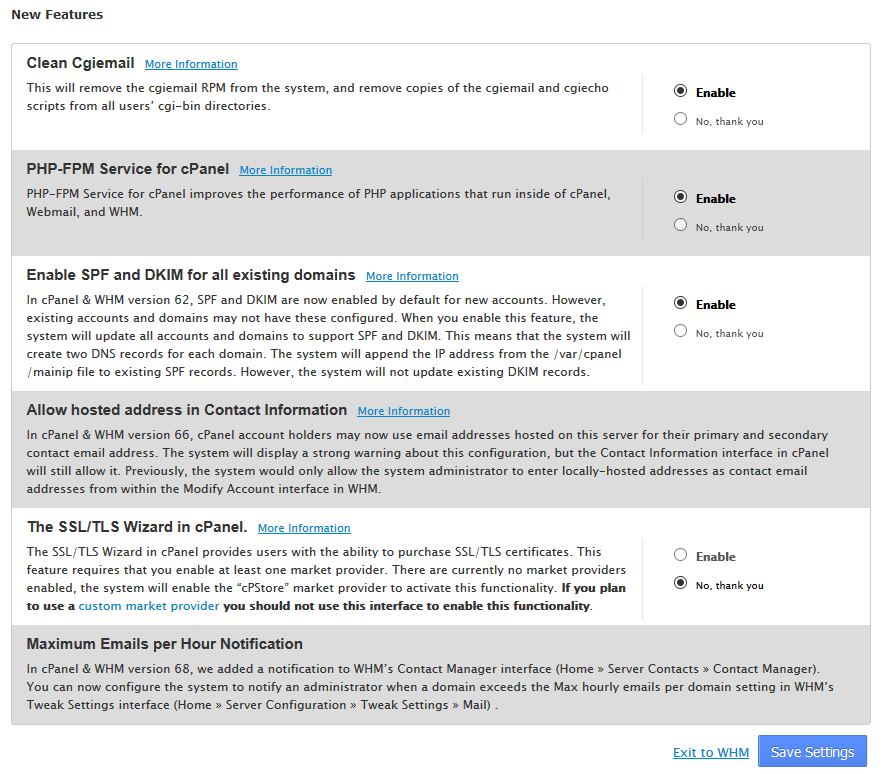
Task: Choose No, thank you for PHP-FPM Service
Action: 680,225
